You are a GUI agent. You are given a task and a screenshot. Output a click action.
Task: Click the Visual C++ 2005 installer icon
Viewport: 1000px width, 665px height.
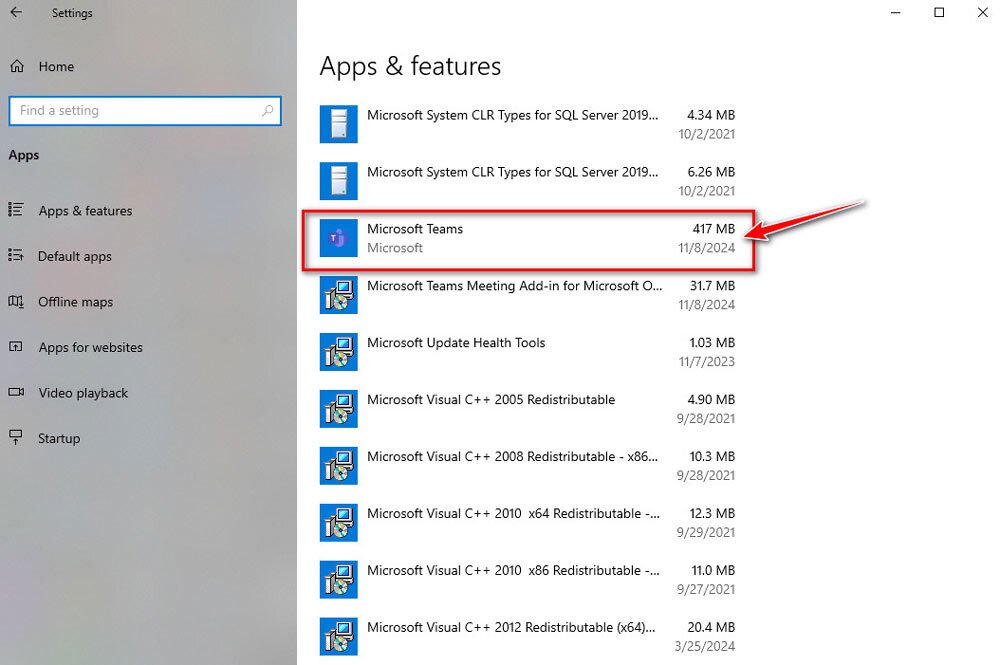[x=339, y=409]
